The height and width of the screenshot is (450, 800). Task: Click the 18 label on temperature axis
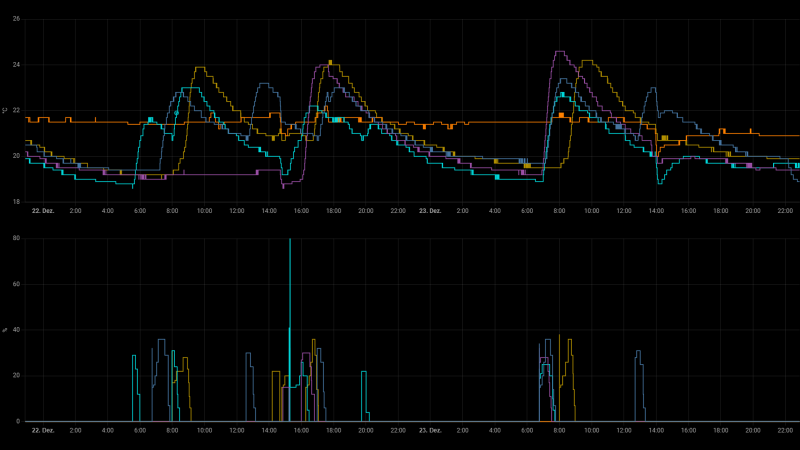[16, 202]
